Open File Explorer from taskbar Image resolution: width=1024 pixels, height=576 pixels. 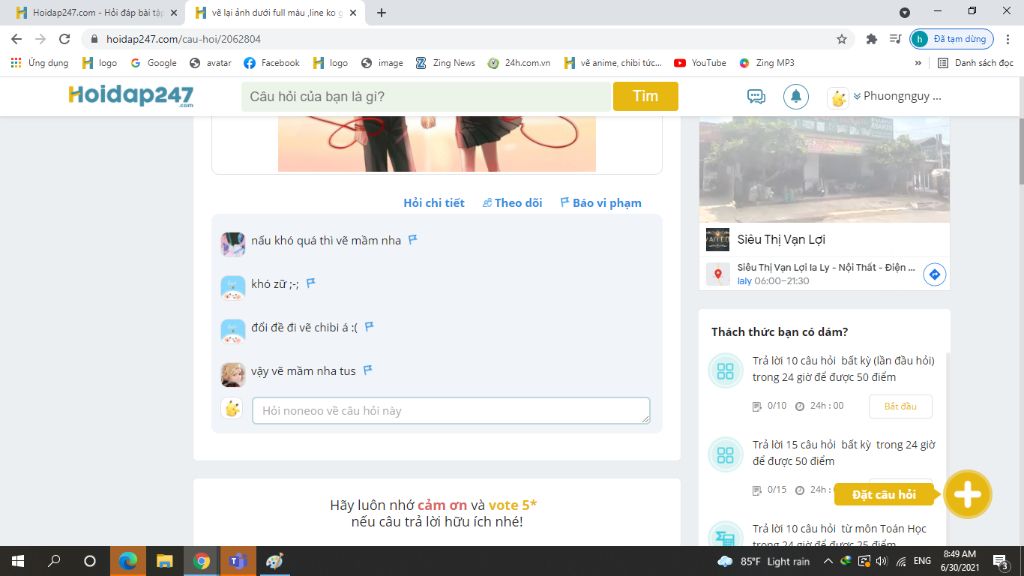(164, 561)
